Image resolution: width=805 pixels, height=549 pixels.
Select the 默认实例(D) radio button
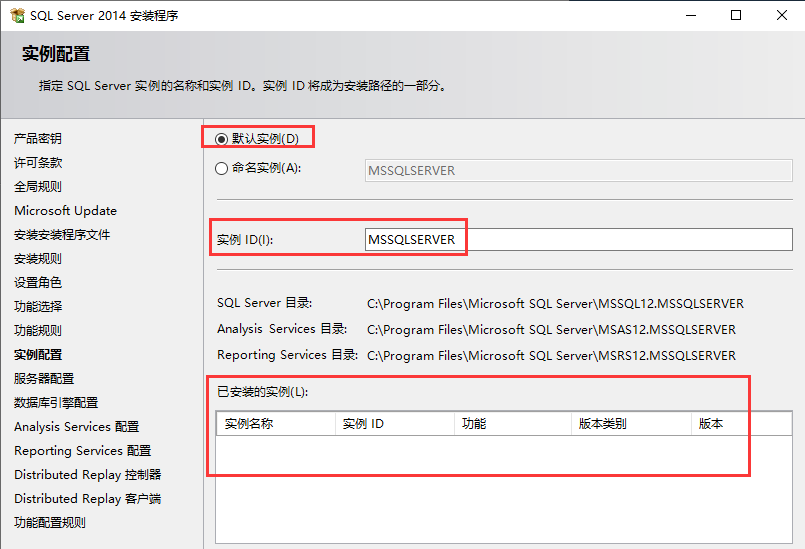click(221, 139)
